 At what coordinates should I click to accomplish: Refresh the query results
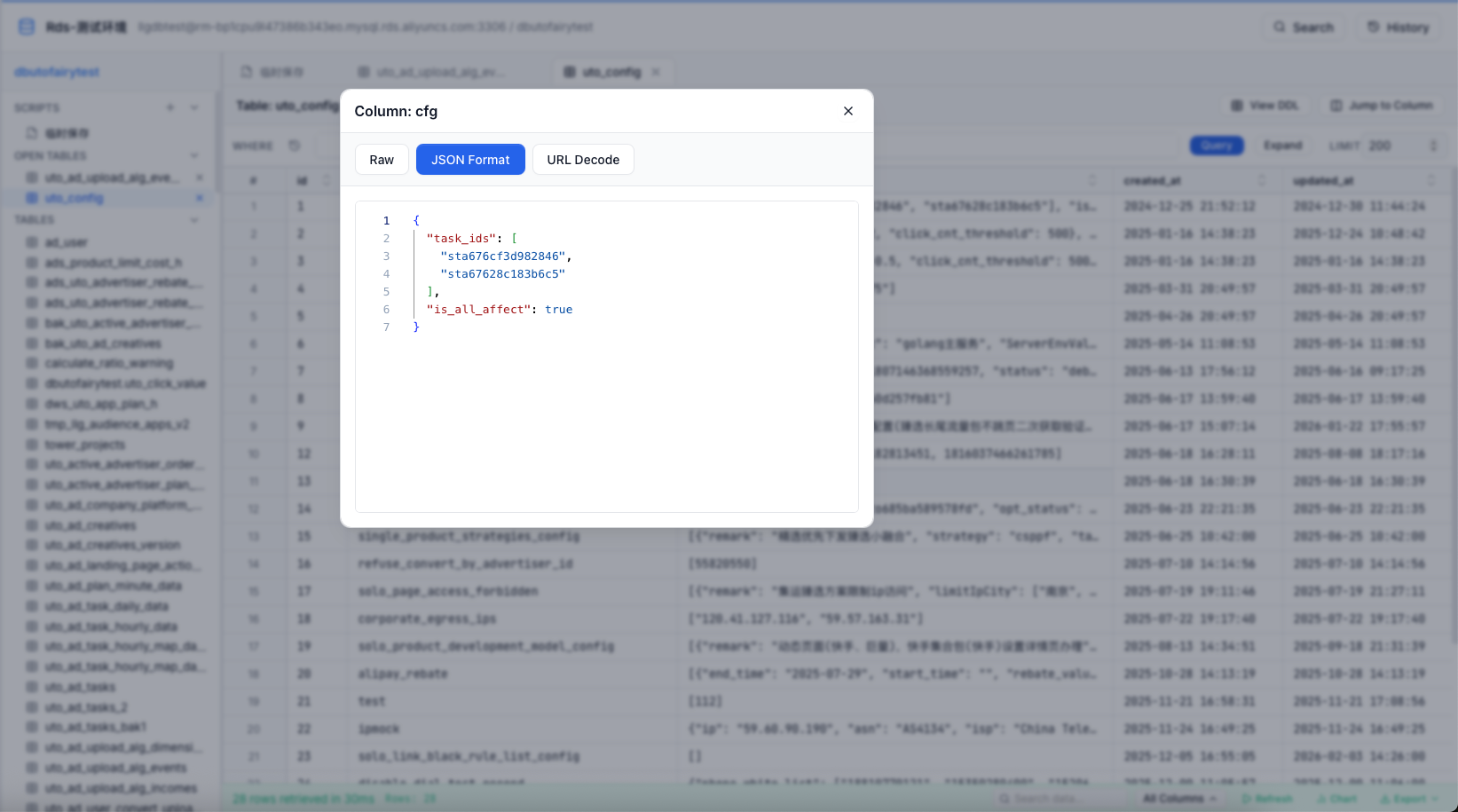coord(1268,798)
